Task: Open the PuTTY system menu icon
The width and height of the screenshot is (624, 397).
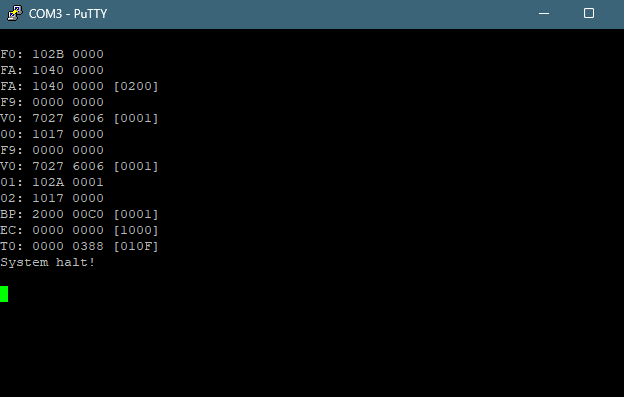Action: [x=15, y=13]
